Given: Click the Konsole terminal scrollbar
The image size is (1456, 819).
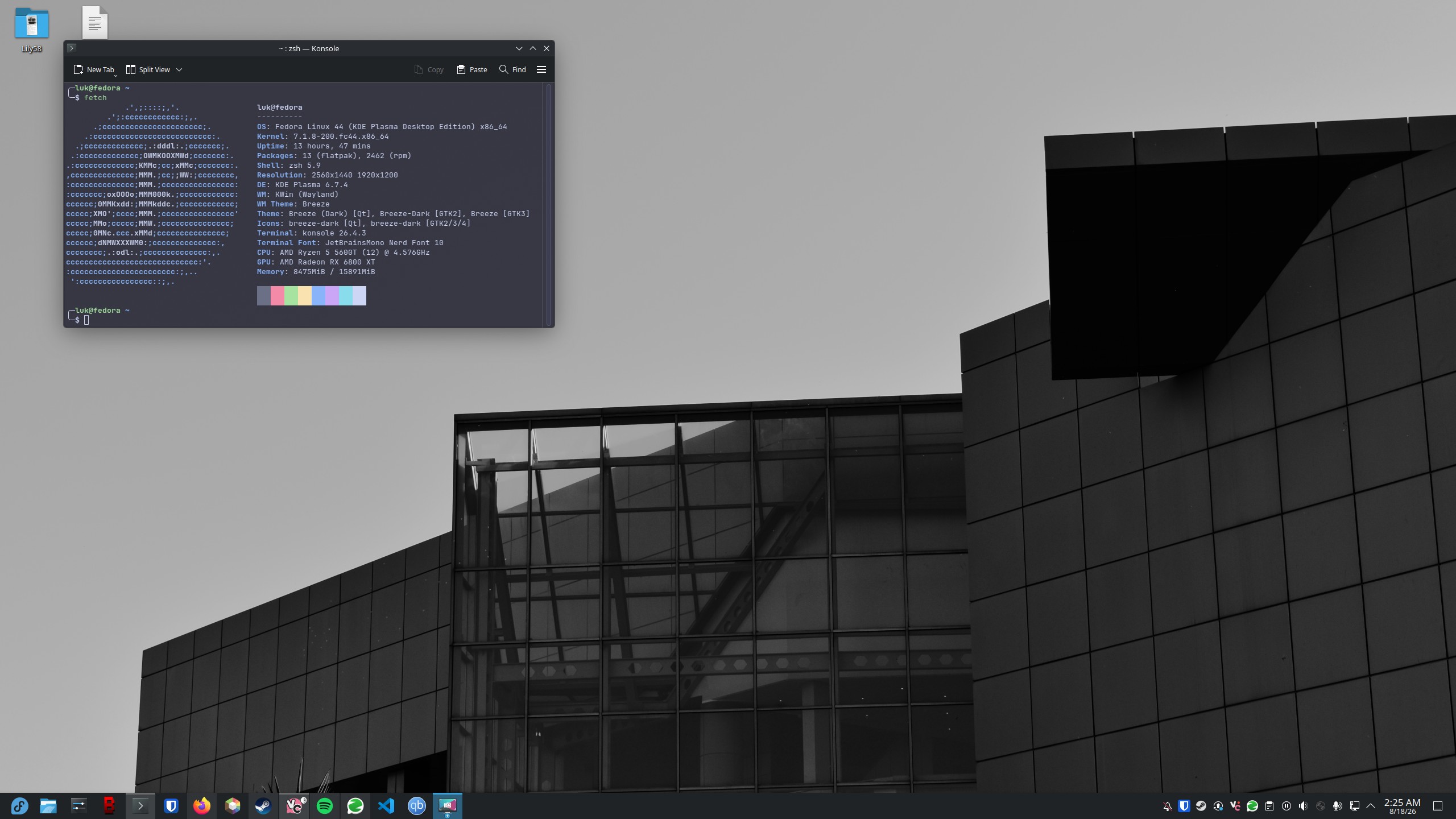Looking at the screenshot, I should (549, 204).
